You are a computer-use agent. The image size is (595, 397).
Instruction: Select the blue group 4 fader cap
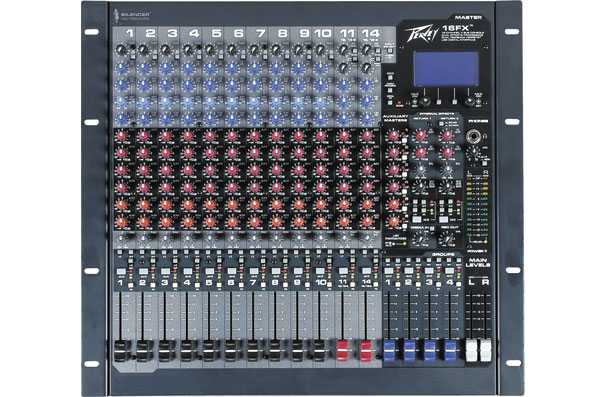[450, 350]
